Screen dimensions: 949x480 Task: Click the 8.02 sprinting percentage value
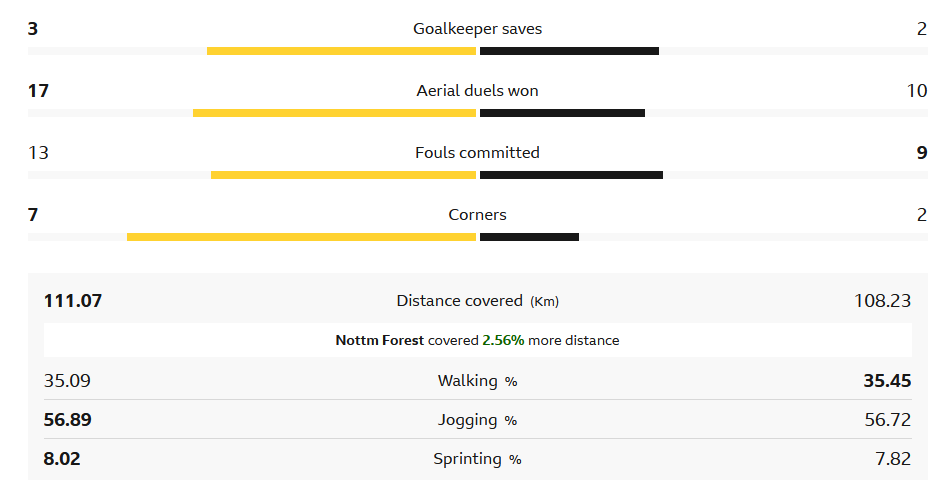click(x=62, y=459)
